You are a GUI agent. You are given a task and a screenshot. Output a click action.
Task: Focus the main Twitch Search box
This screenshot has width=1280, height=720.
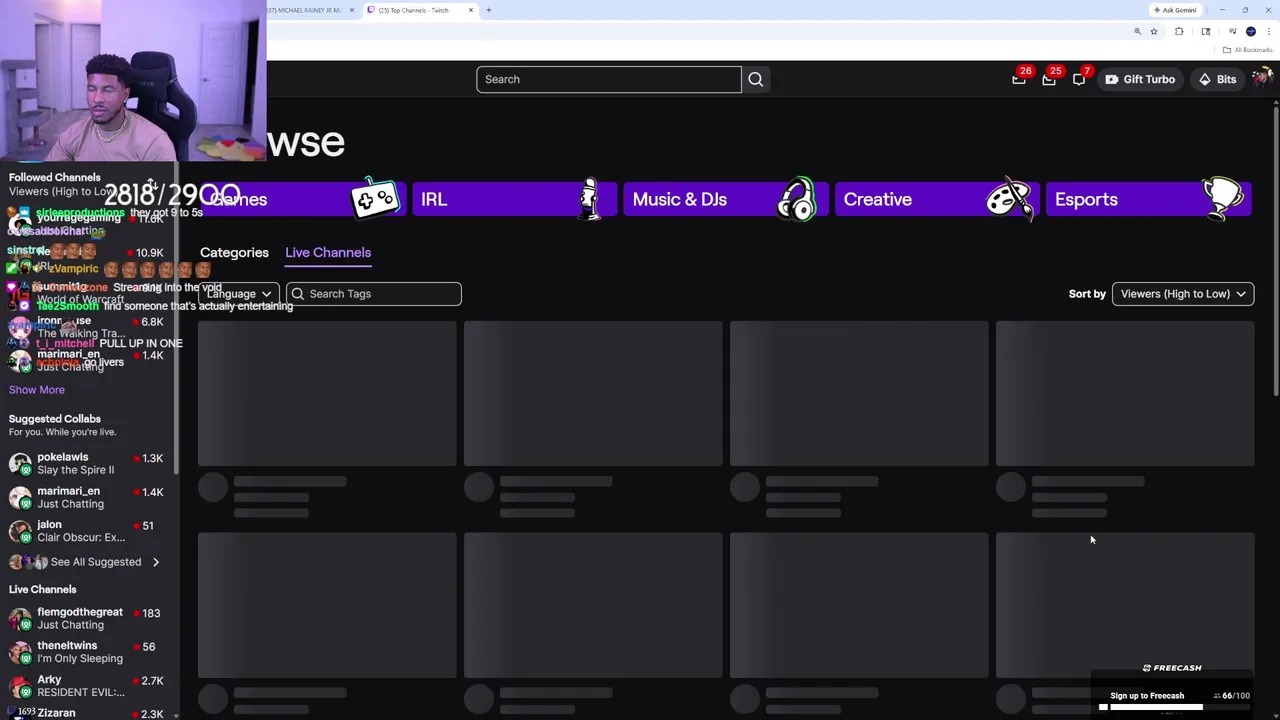608,79
